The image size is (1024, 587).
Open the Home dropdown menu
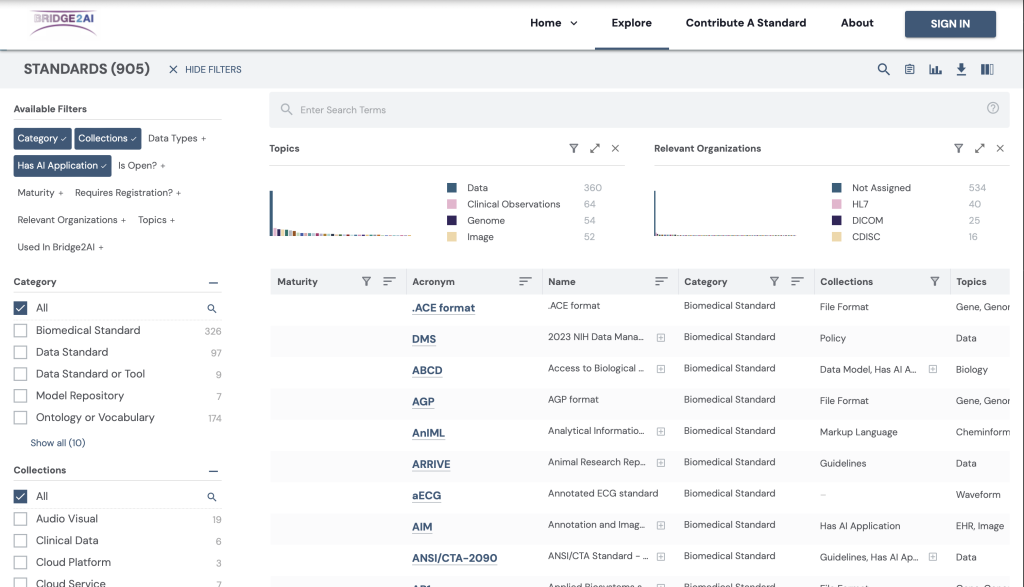(553, 23)
